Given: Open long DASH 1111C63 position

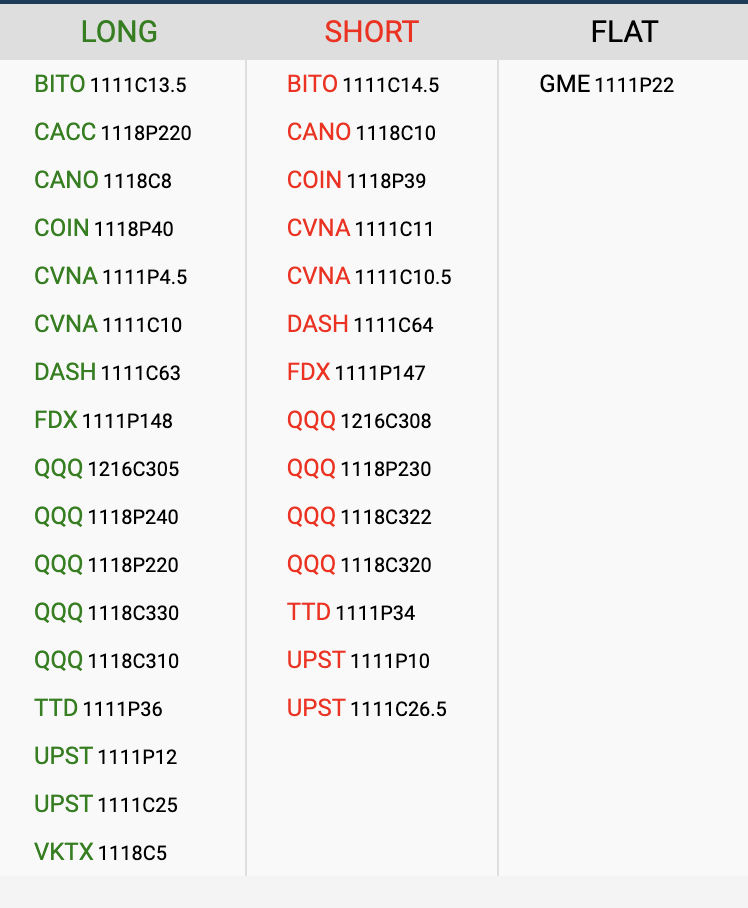Looking at the screenshot, I should point(107,373).
